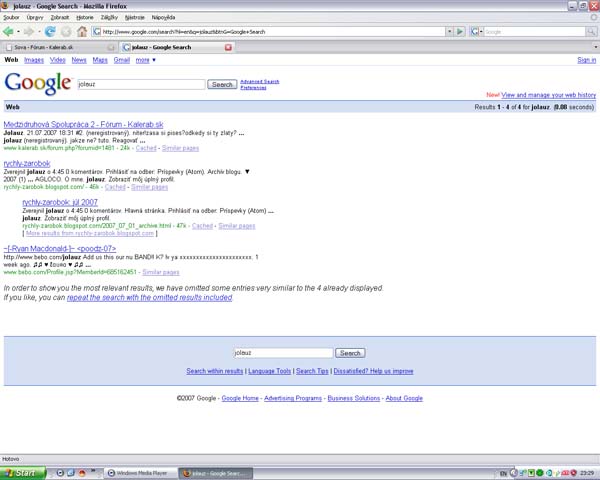Open the Zobrazit menu
Image resolution: width=600 pixels, height=480 pixels.
point(60,17)
